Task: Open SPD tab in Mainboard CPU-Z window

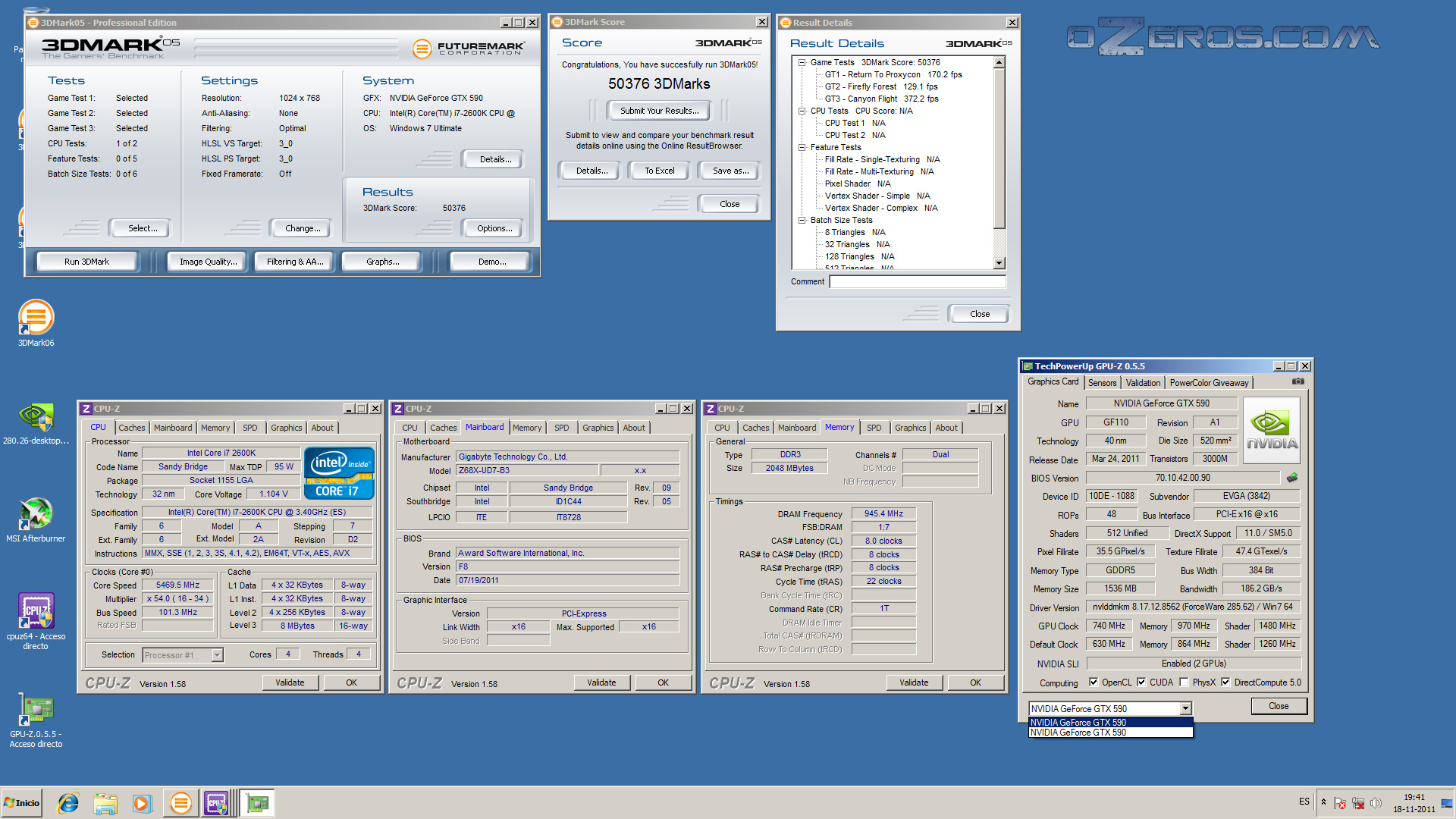Action: (x=562, y=428)
